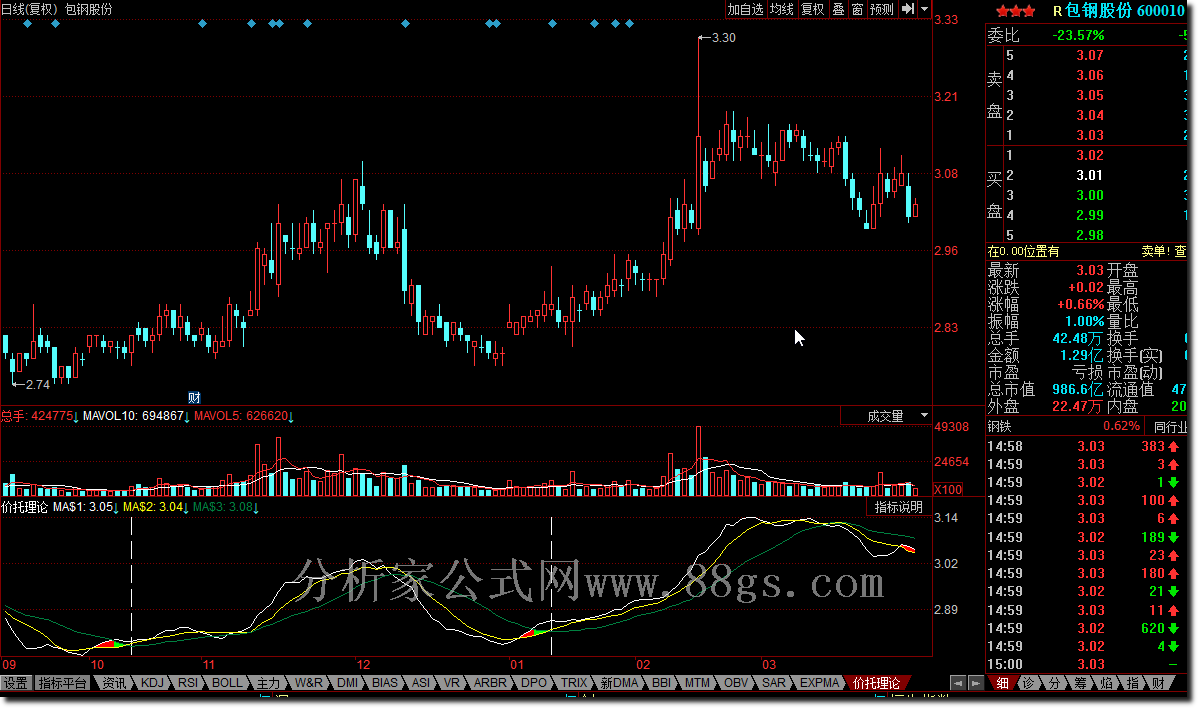
Task: Click green down arrow beside volume 620
Action: point(1174,628)
